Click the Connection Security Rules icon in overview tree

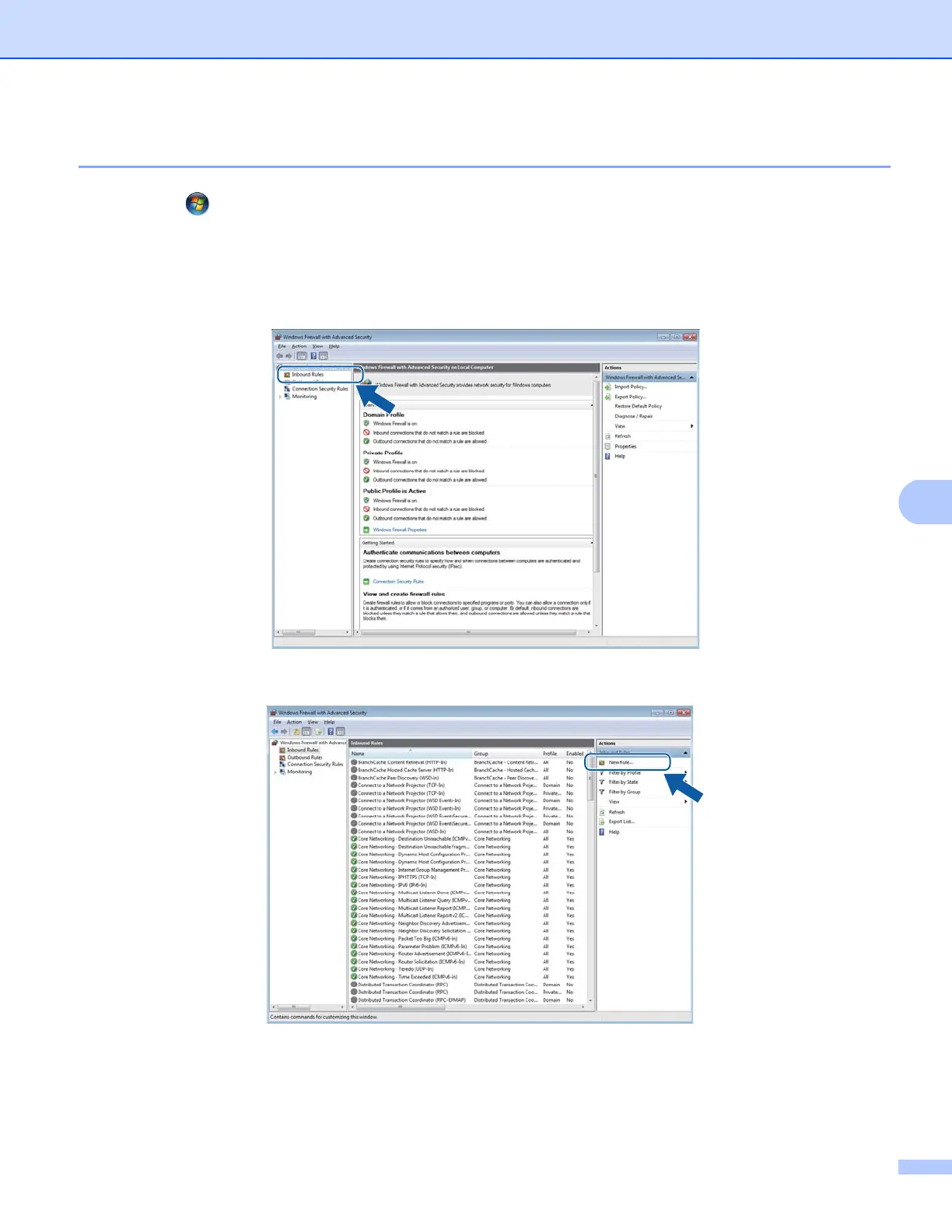coord(287,389)
